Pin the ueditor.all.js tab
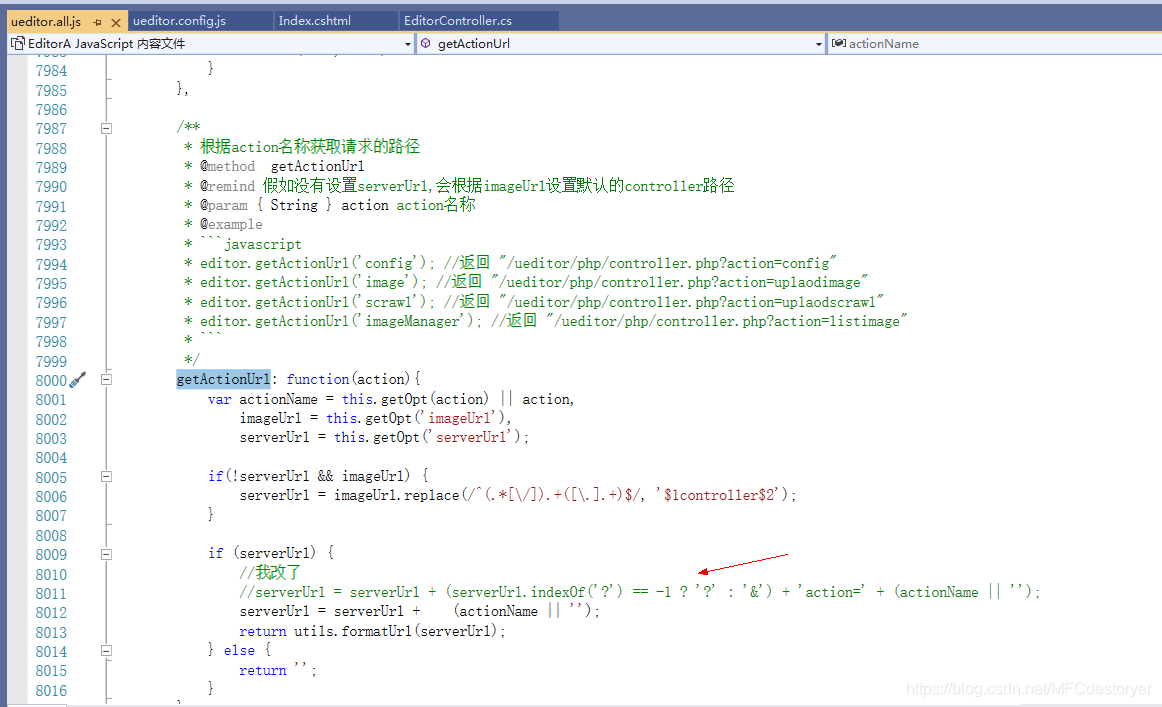1162x707 pixels. pos(97,22)
